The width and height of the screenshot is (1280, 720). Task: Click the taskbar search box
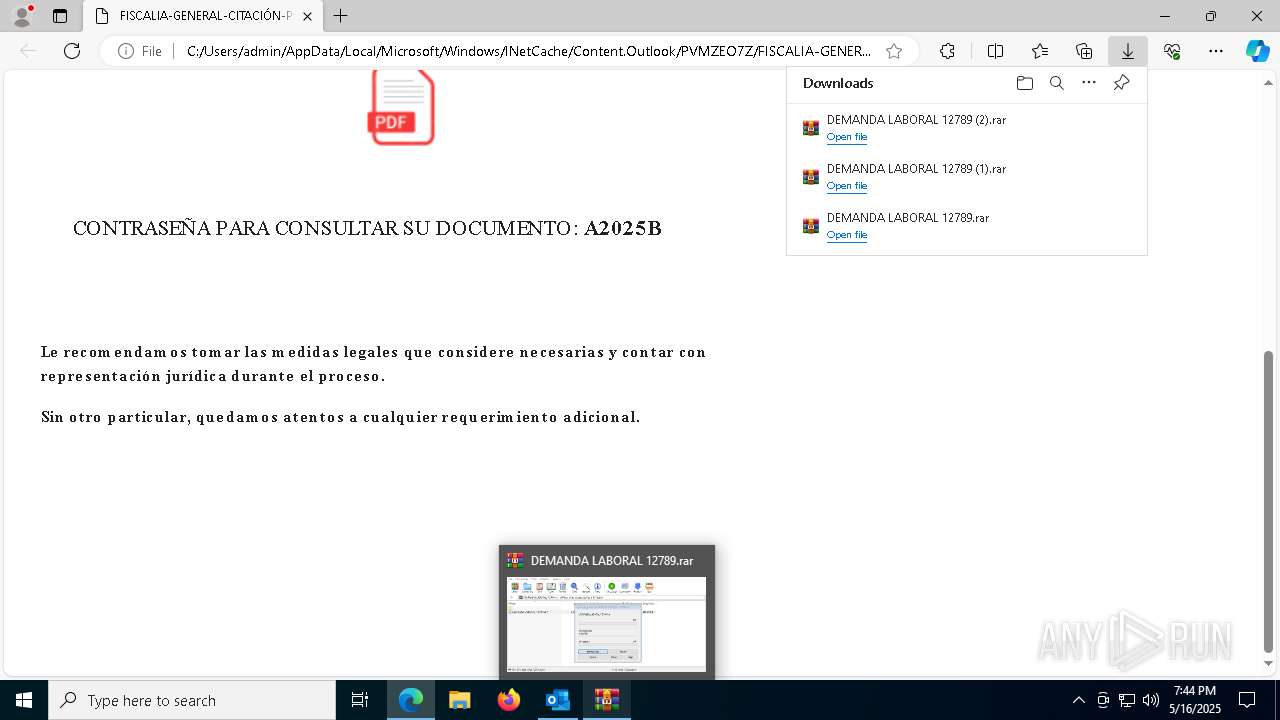pyautogui.click(x=192, y=700)
